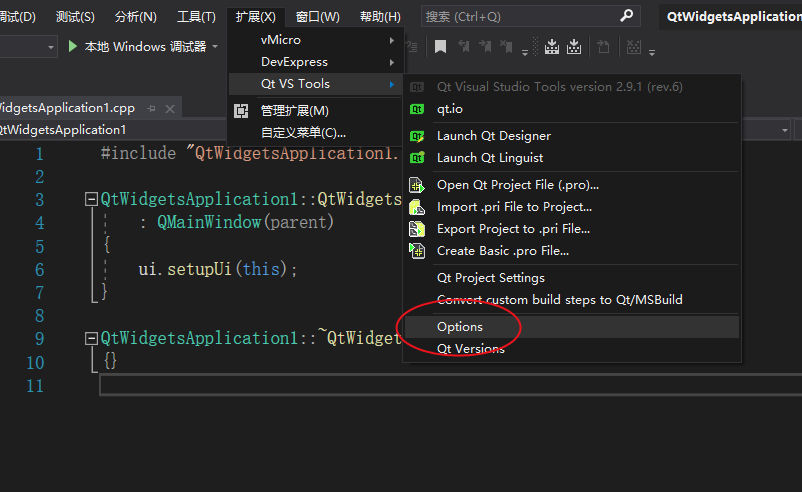Select Qt Project Settings entry

click(x=572, y=278)
